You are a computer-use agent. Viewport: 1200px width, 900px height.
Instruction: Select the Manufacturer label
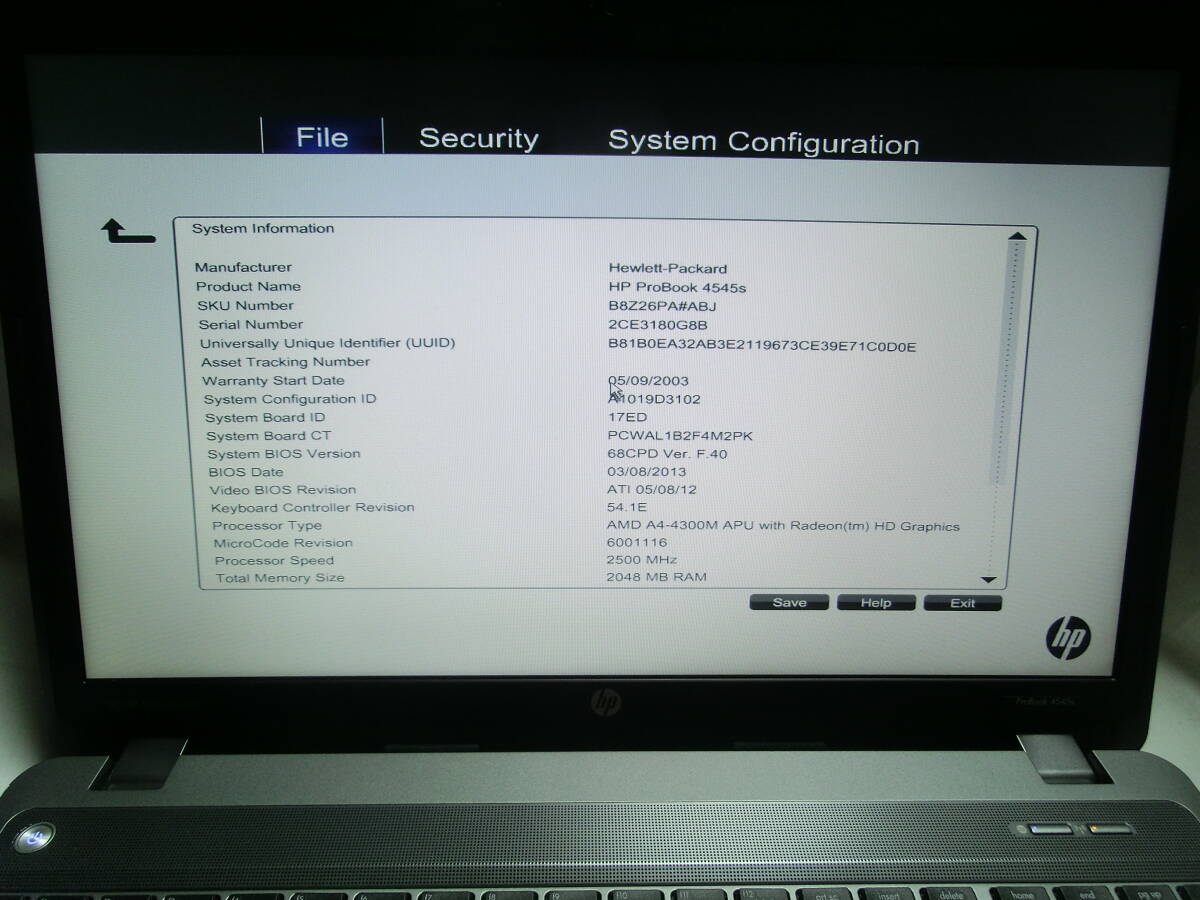(243, 267)
